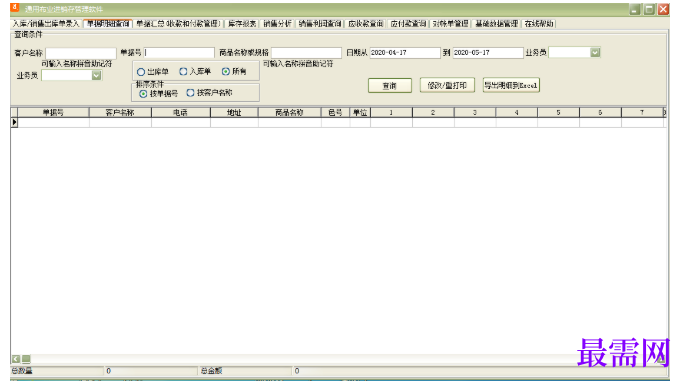
Task: Click the 单据号 column header
Action: [x=53, y=112]
